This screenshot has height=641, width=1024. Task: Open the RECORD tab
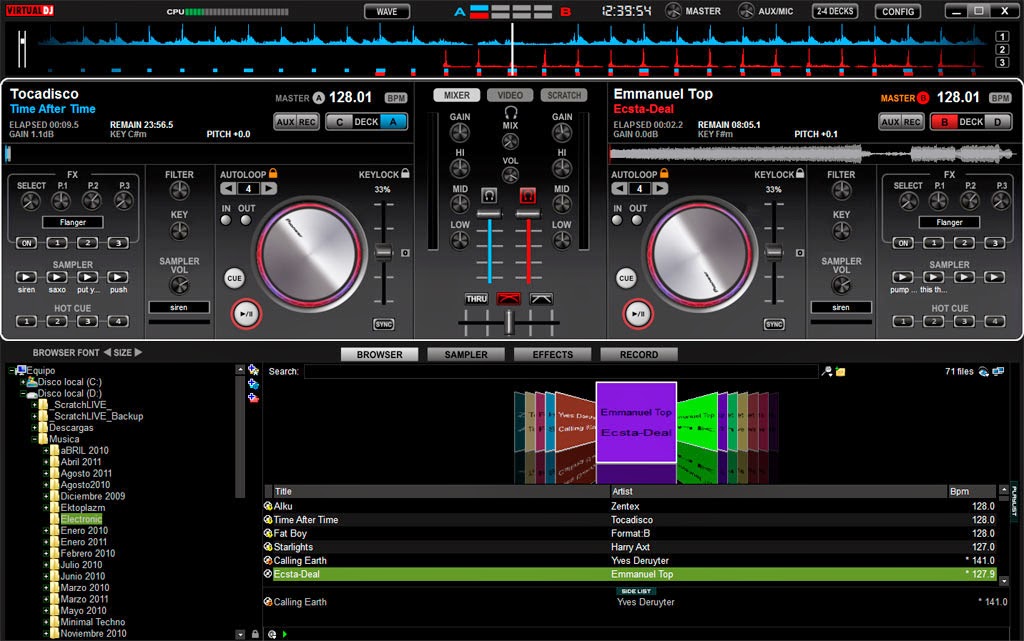639,354
